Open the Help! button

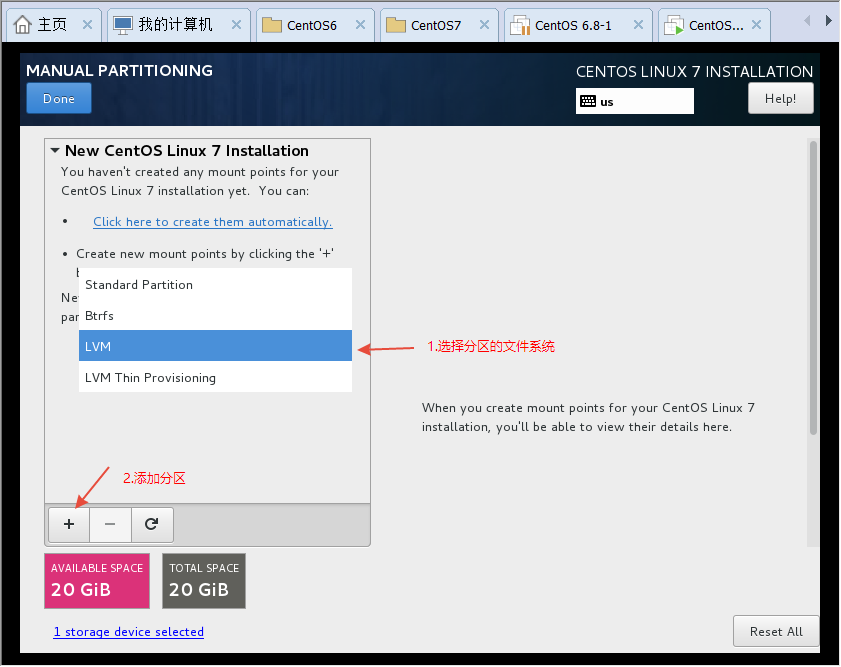click(x=780, y=98)
